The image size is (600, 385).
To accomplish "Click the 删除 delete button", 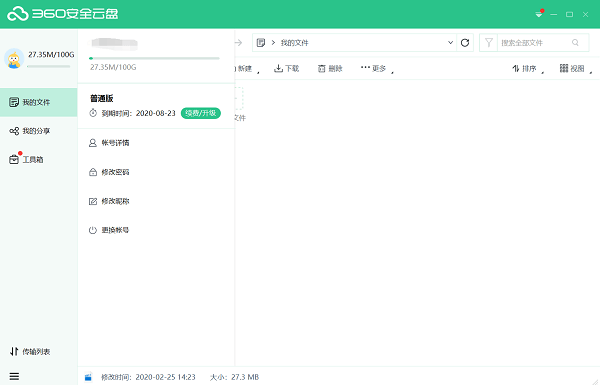I will coord(330,69).
